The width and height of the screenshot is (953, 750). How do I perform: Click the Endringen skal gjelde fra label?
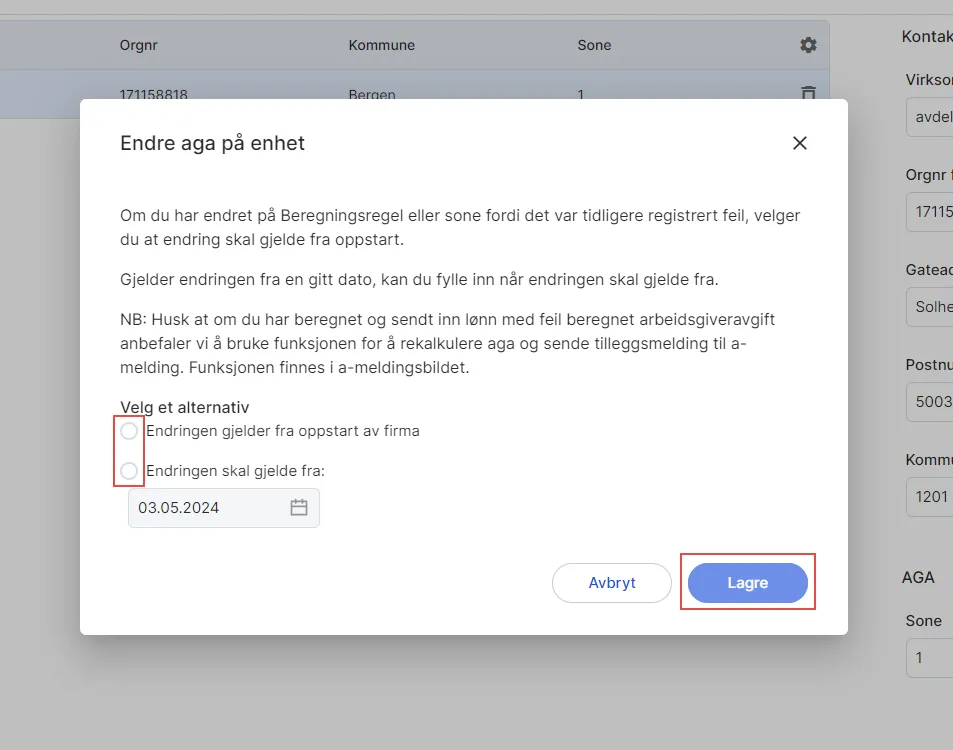click(235, 471)
